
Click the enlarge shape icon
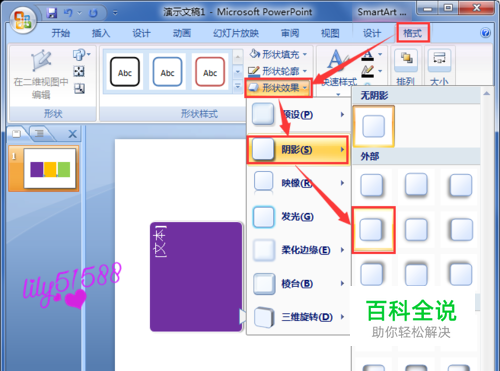coord(79,71)
